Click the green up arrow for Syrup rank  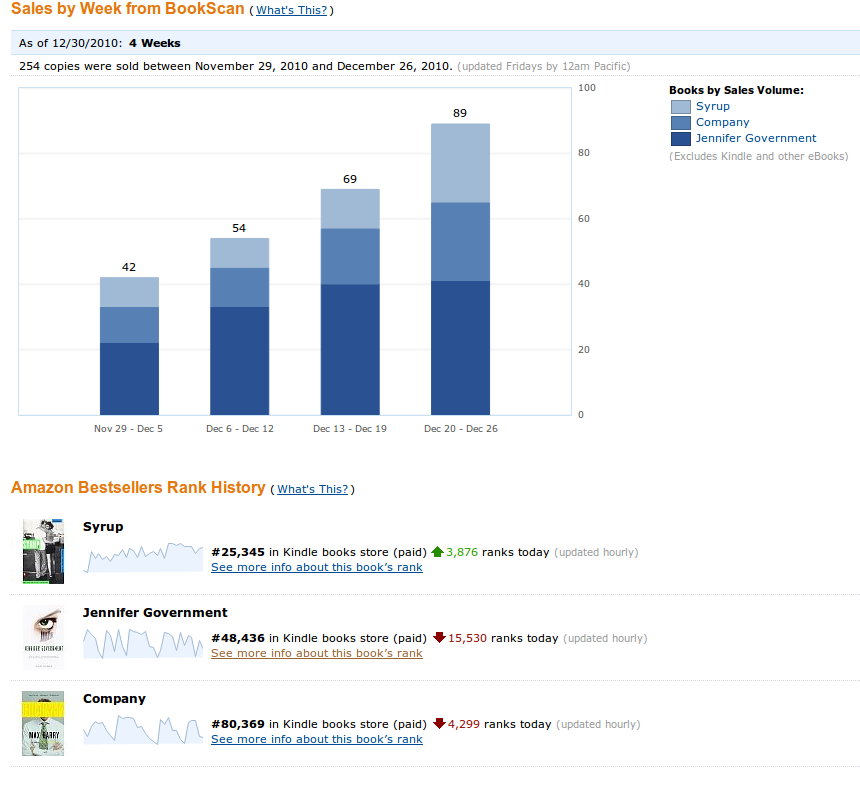tap(437, 552)
